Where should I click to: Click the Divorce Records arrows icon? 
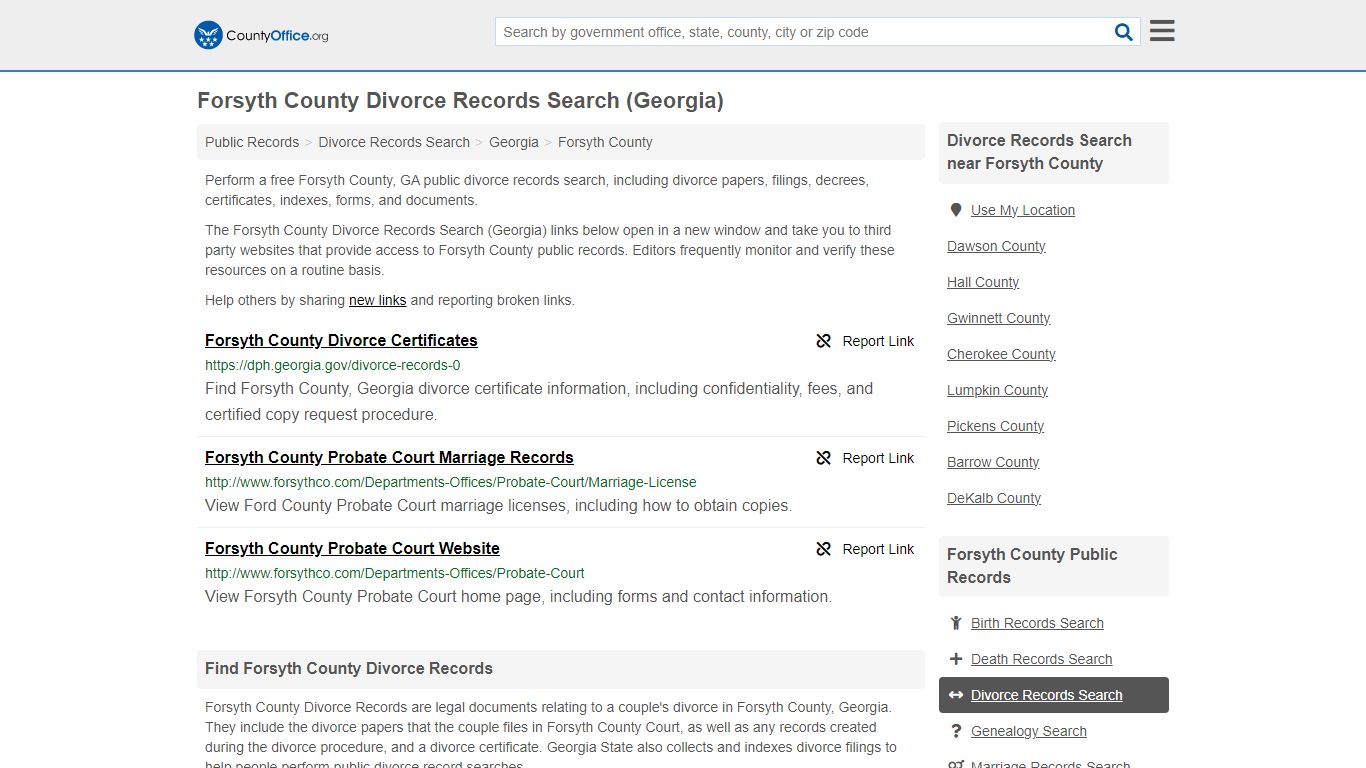click(956, 695)
